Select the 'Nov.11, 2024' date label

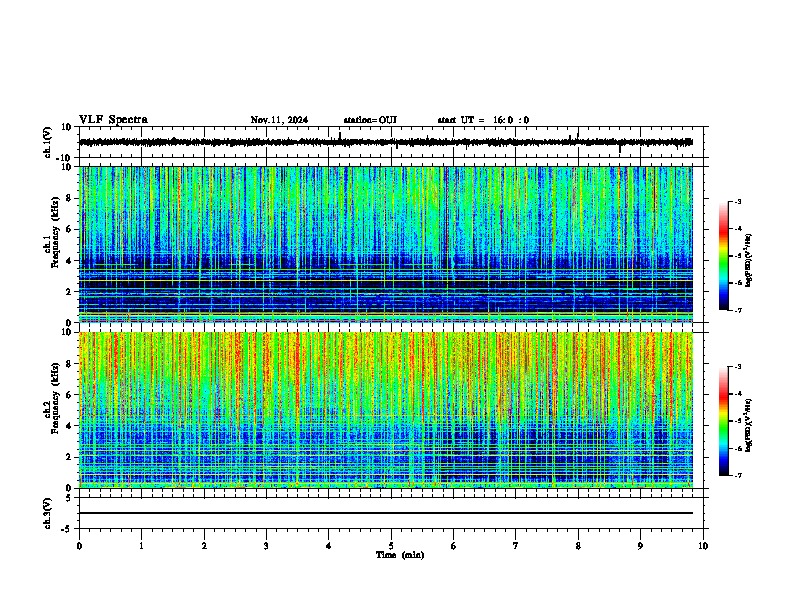tap(279, 120)
